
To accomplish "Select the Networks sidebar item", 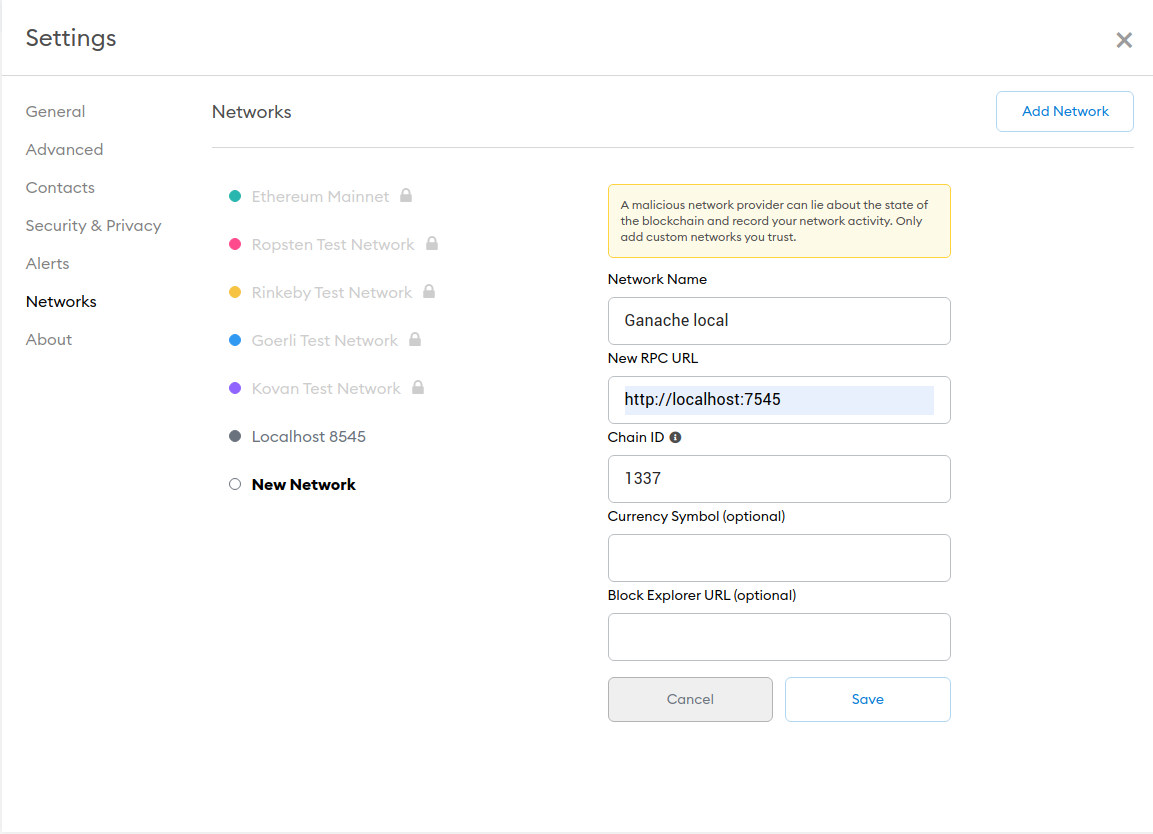I will 61,302.
